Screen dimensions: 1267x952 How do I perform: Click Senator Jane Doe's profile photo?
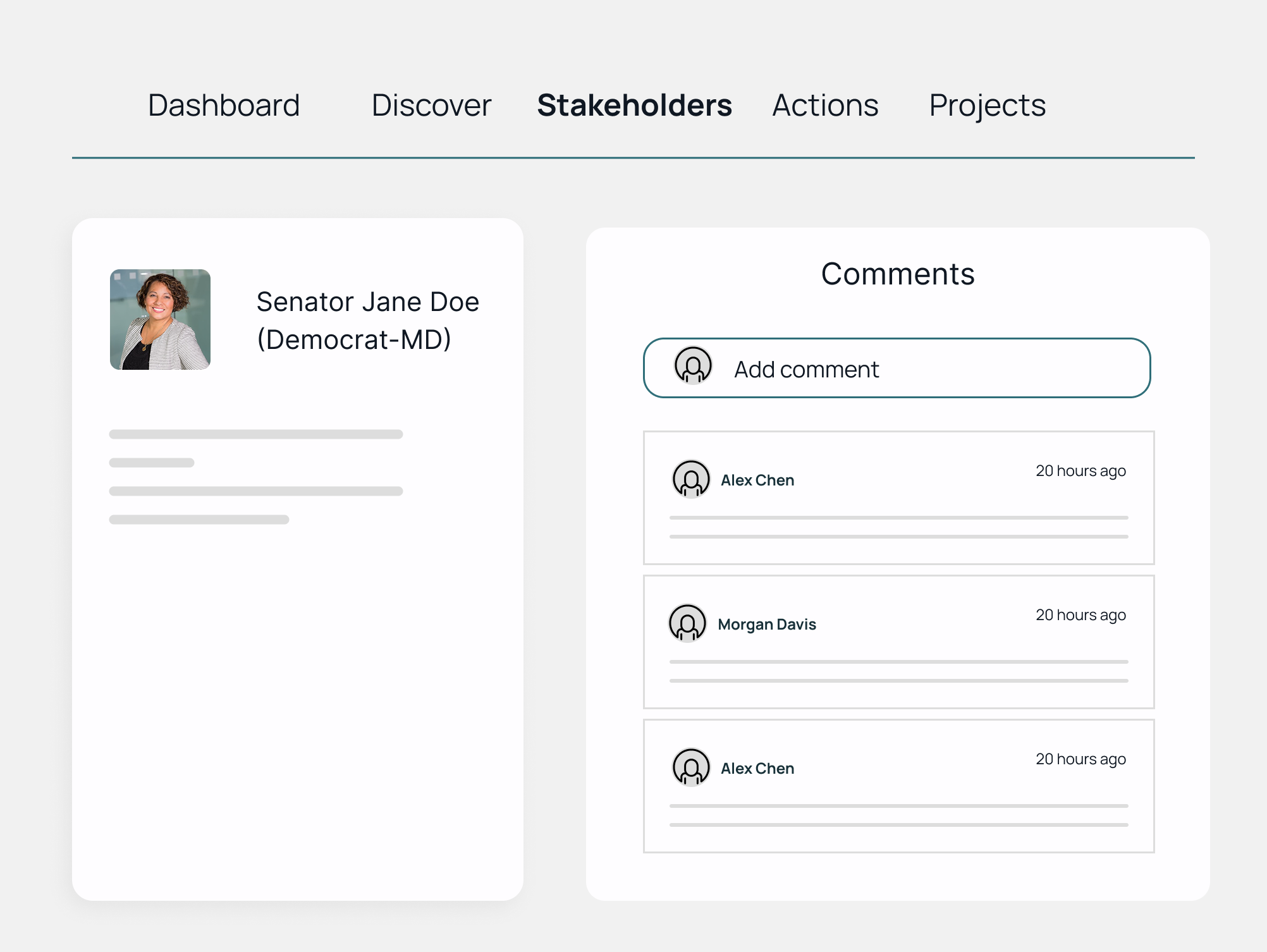[x=160, y=319]
